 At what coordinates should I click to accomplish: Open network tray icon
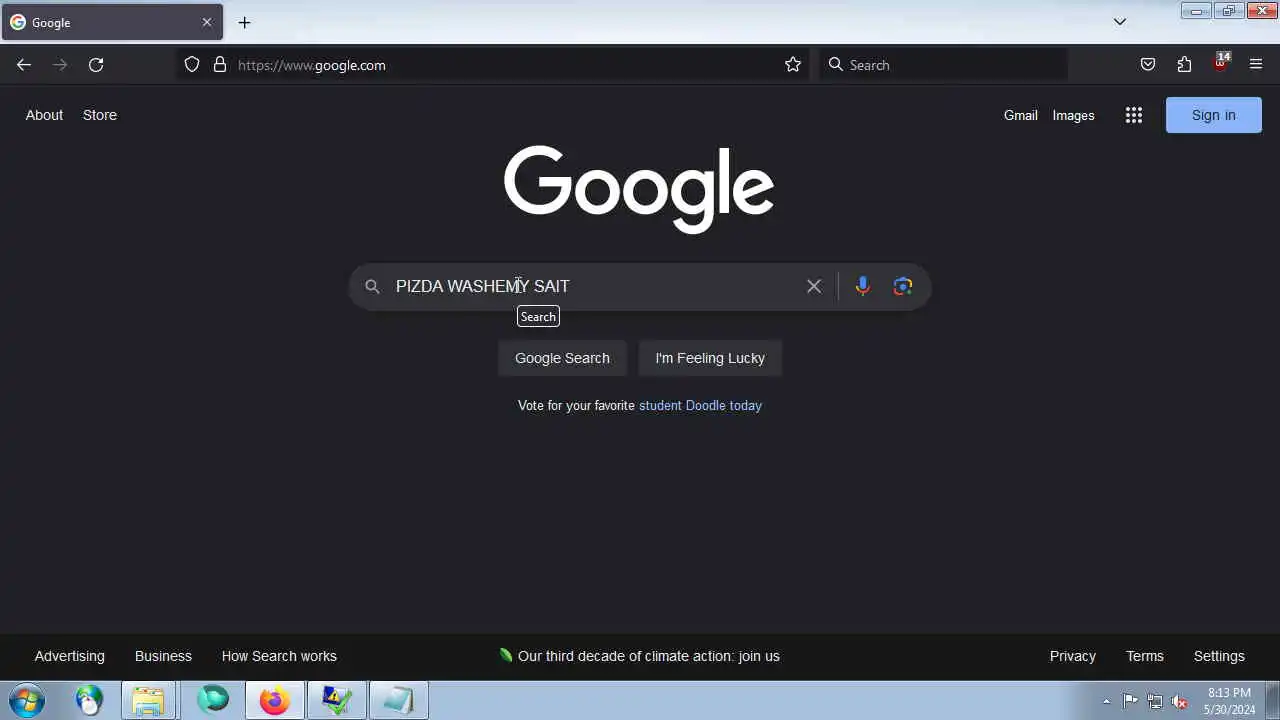pyautogui.click(x=1155, y=701)
